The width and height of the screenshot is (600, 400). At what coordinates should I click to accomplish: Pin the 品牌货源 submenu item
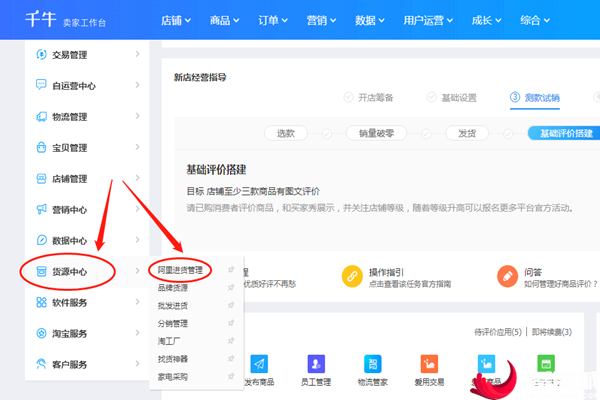231,287
